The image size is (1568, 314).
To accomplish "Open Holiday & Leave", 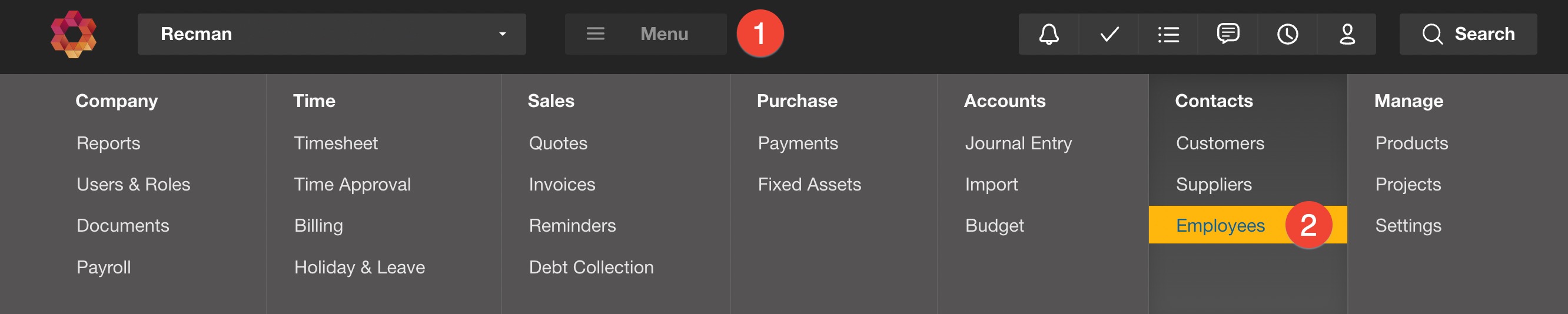I will 359,267.
